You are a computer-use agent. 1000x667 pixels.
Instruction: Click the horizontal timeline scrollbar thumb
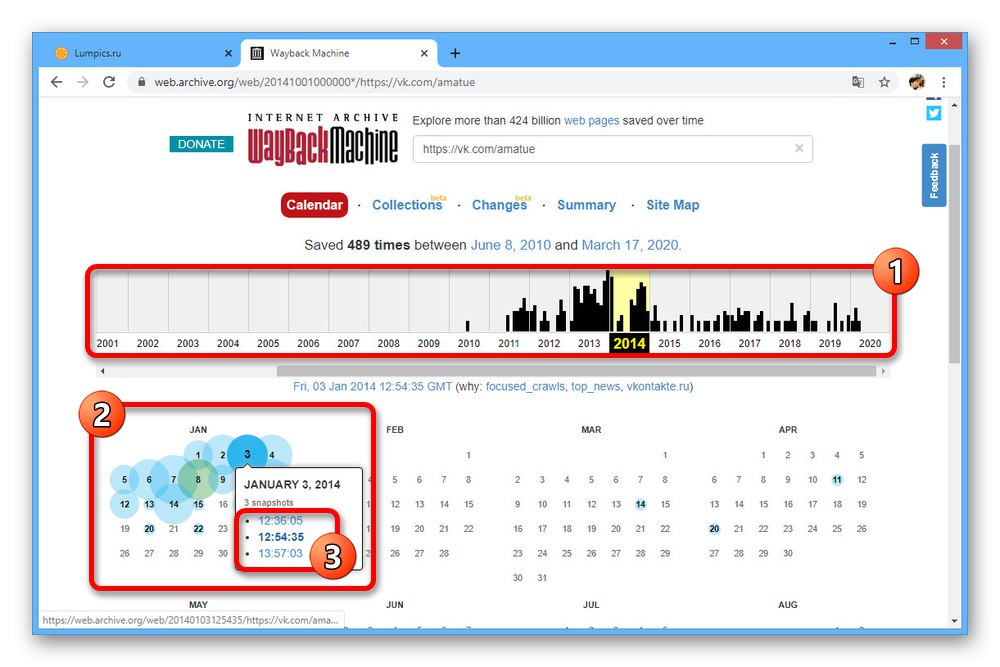(576, 370)
